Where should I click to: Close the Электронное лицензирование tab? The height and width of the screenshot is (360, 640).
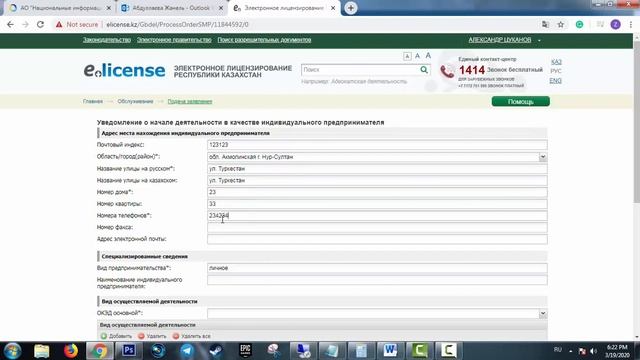333,8
